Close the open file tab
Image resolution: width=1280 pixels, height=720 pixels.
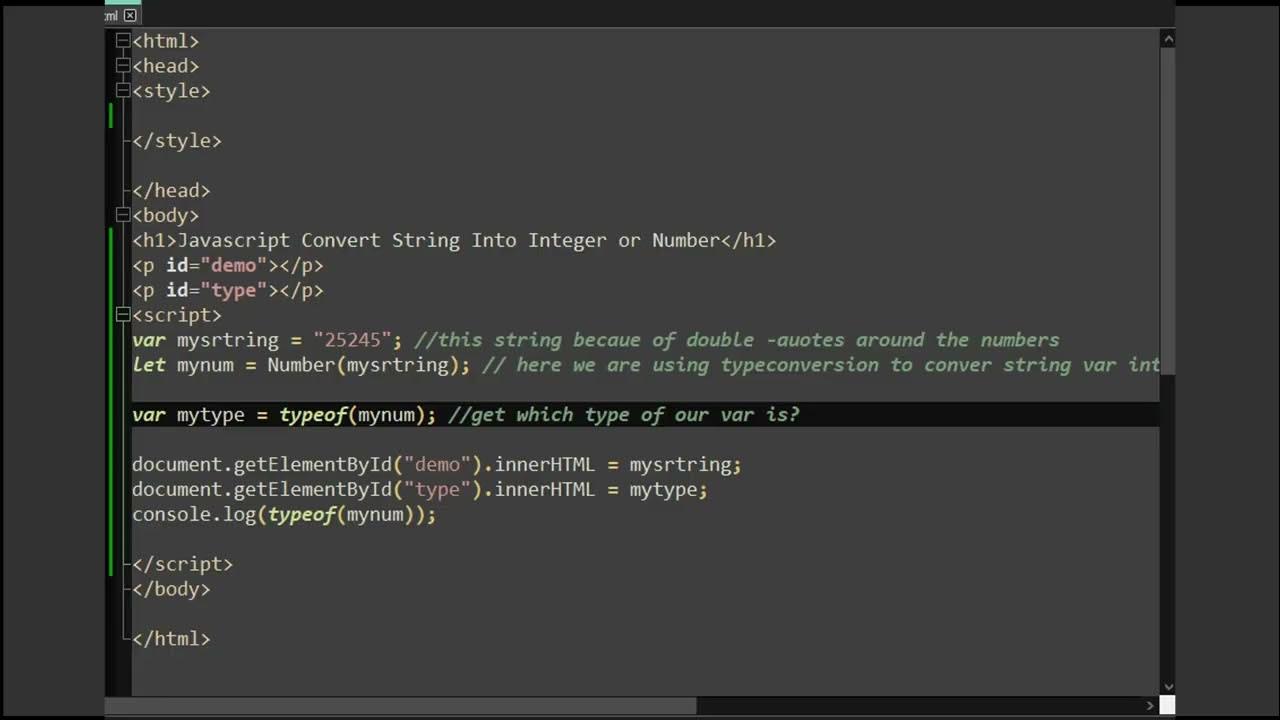130,15
